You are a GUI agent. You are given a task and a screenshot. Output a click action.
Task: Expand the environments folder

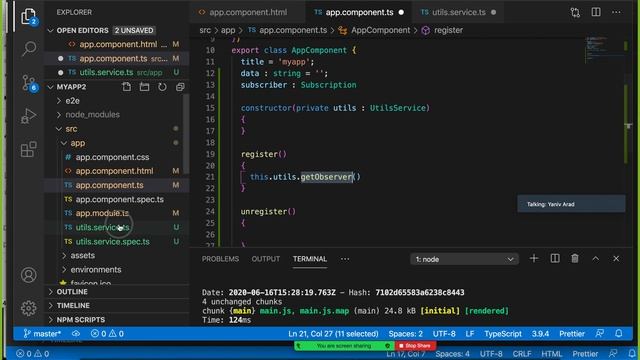coord(64,270)
